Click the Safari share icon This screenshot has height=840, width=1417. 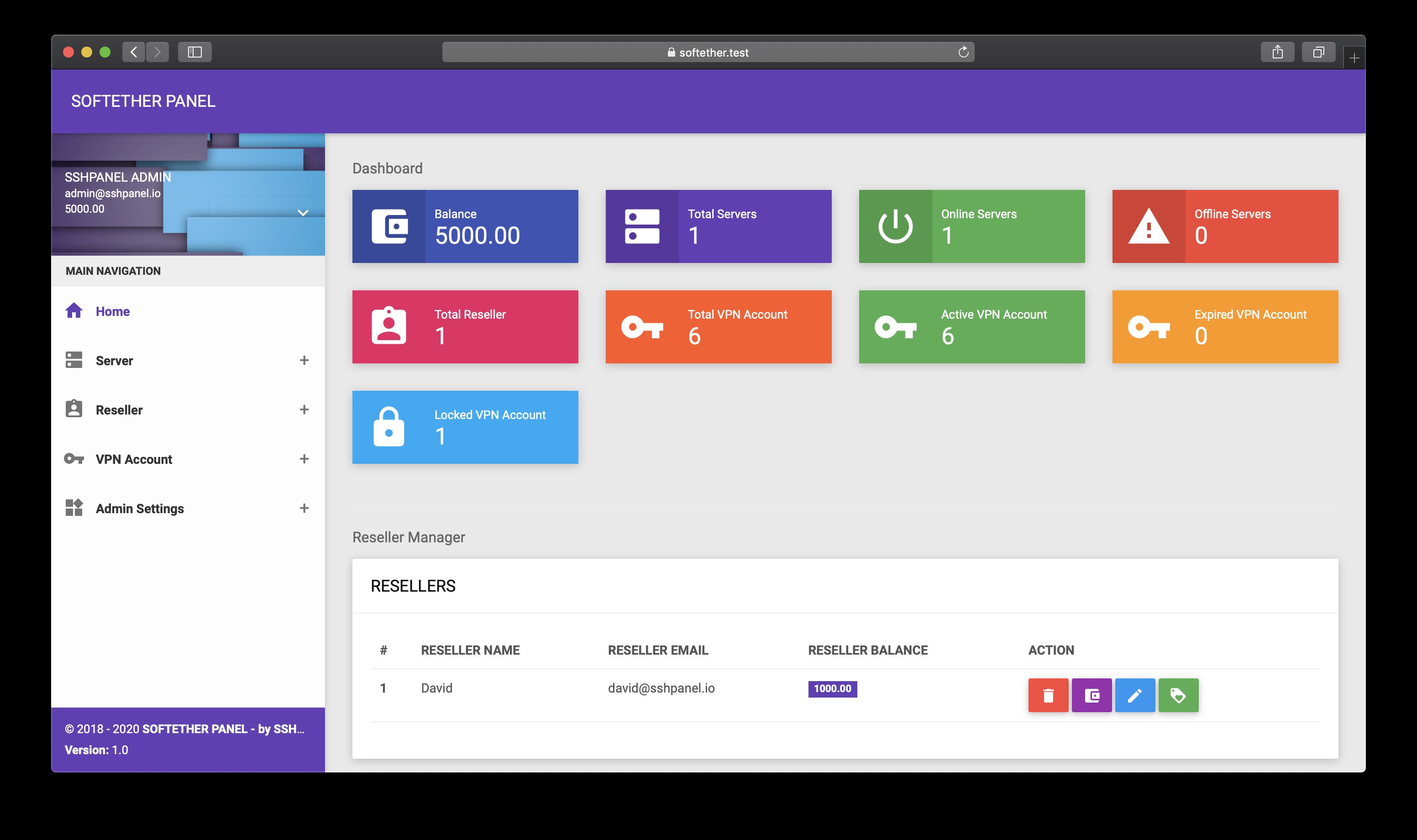(1277, 52)
